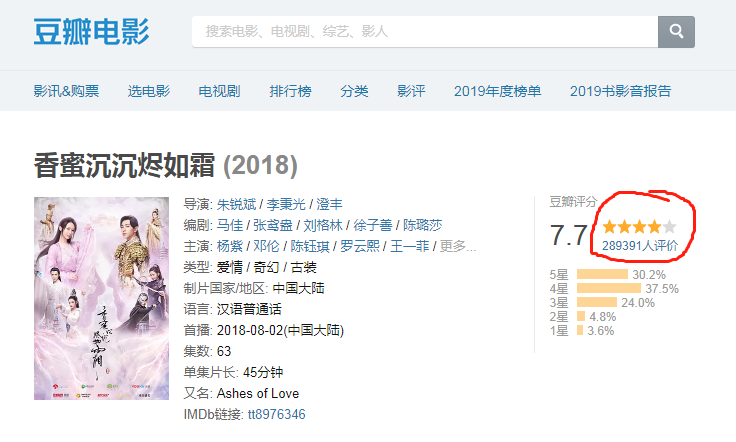Click the 豆瓣电影 logo
Image resolution: width=736 pixels, height=442 pixels.
[x=92, y=31]
